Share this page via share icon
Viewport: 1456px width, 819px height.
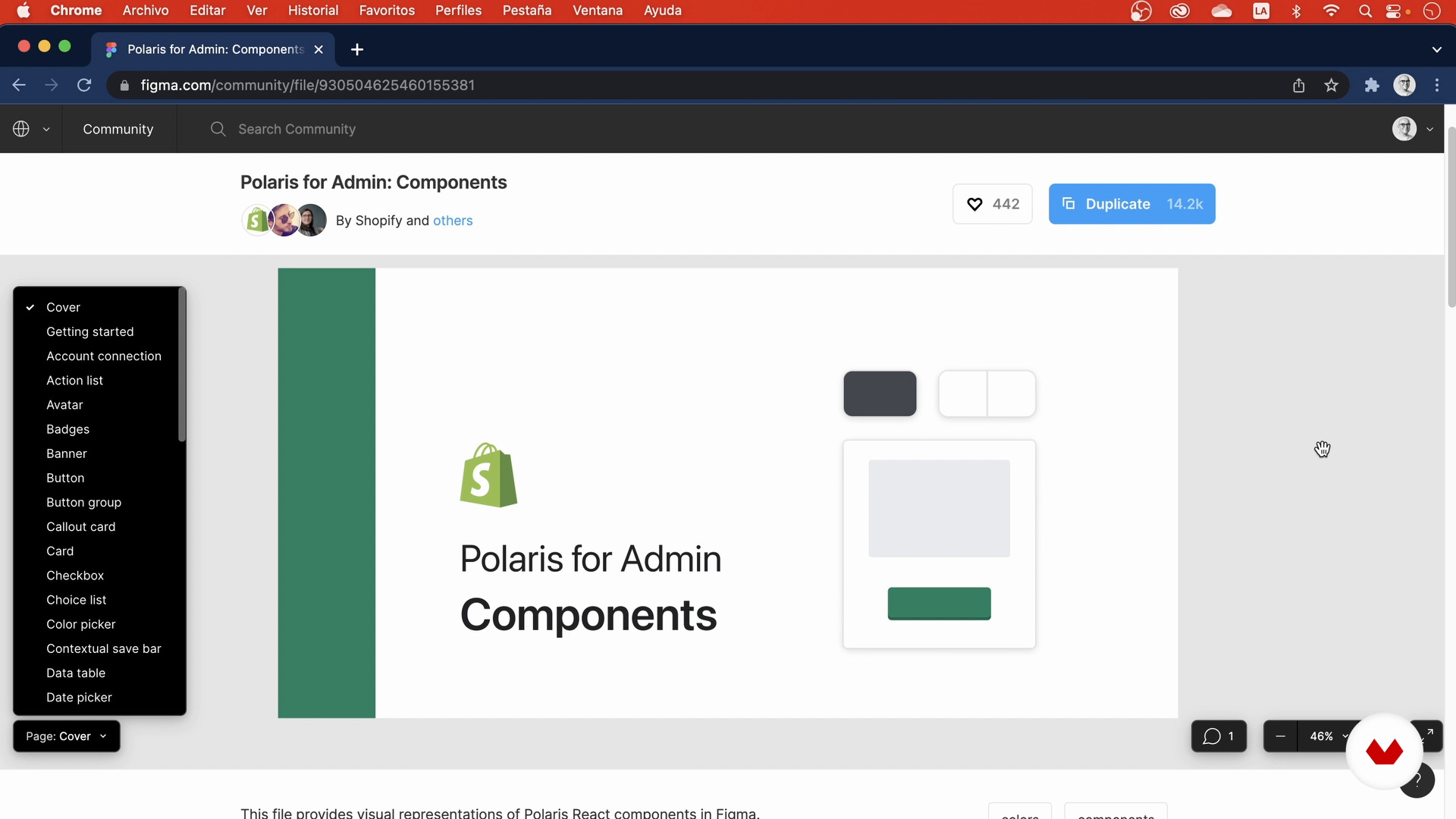pyautogui.click(x=1298, y=85)
